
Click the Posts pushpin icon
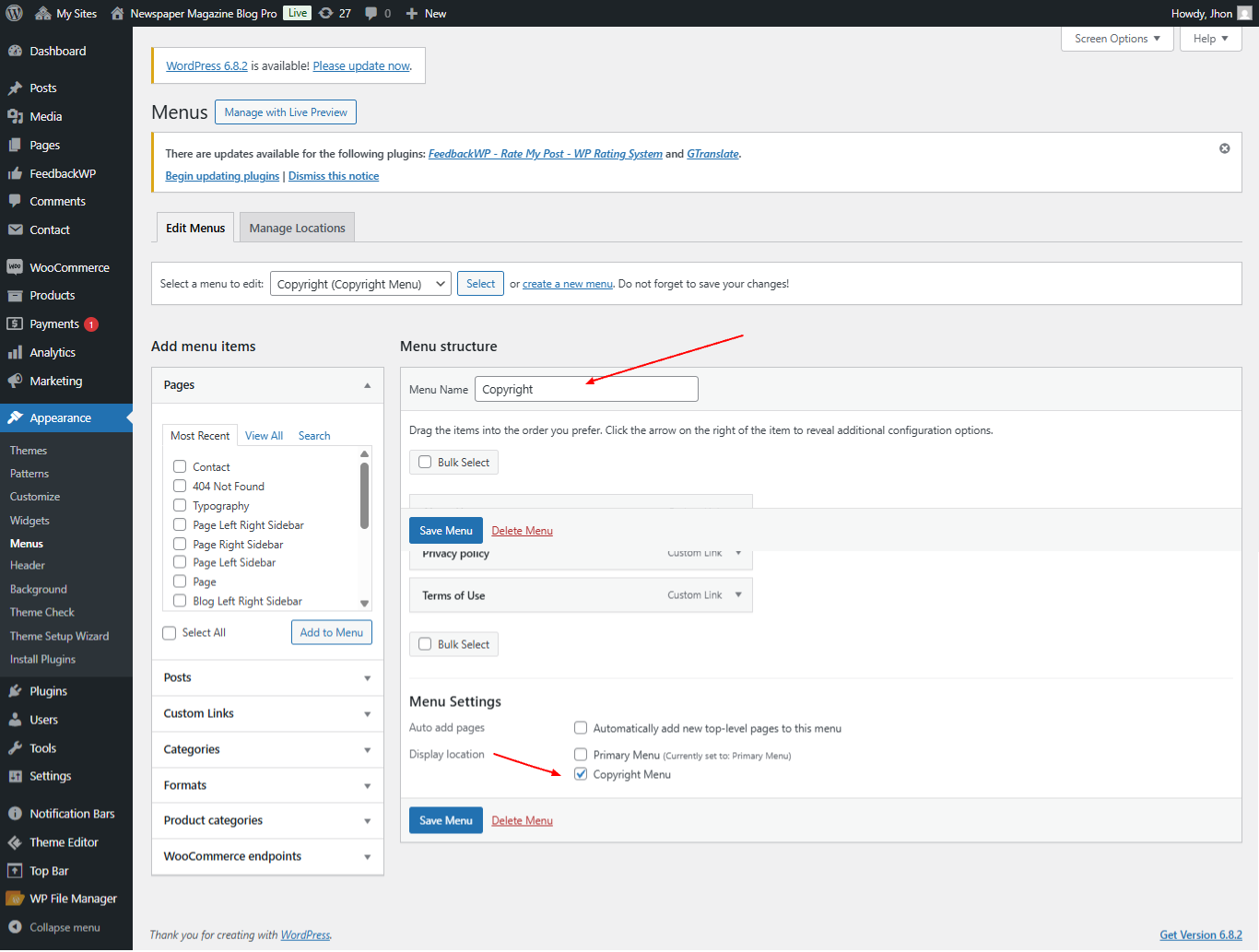(x=15, y=88)
